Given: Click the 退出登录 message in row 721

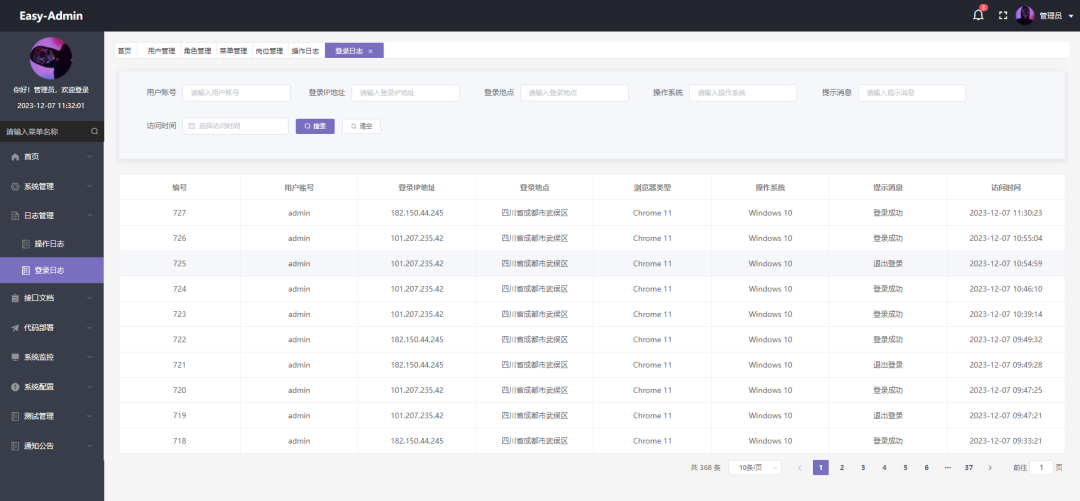Looking at the screenshot, I should pyautogui.click(x=888, y=365).
